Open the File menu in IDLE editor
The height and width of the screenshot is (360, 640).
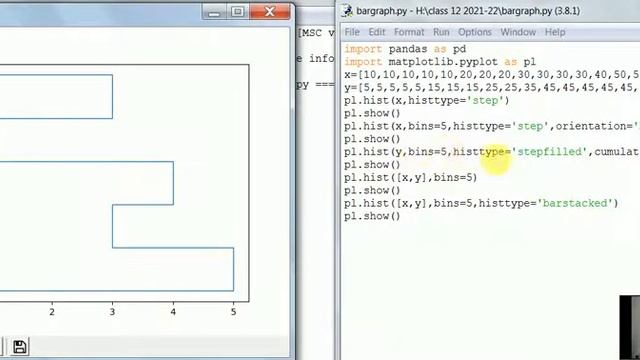(x=352, y=32)
